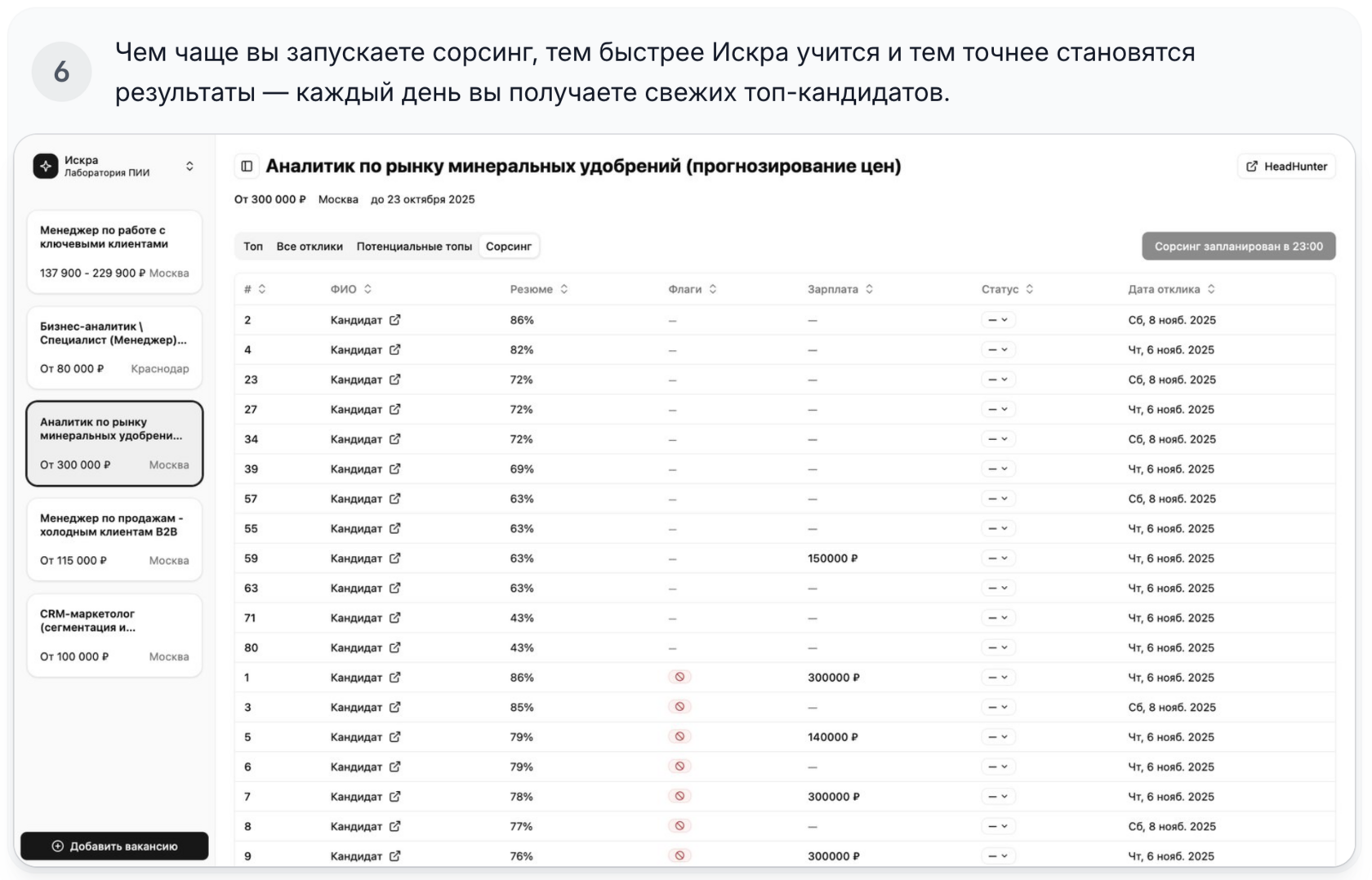The width and height of the screenshot is (1372, 880).
Task: Open the external link icon in row 1
Action: pyautogui.click(x=395, y=678)
